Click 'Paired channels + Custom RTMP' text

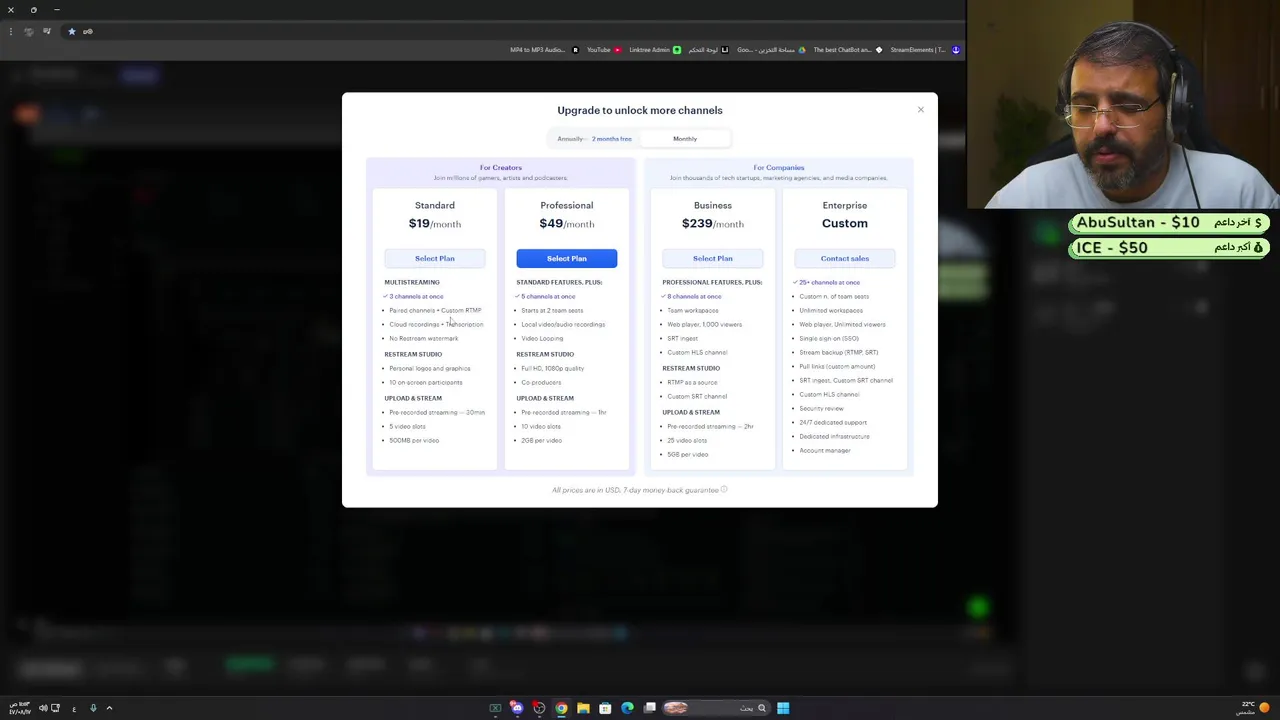point(435,310)
